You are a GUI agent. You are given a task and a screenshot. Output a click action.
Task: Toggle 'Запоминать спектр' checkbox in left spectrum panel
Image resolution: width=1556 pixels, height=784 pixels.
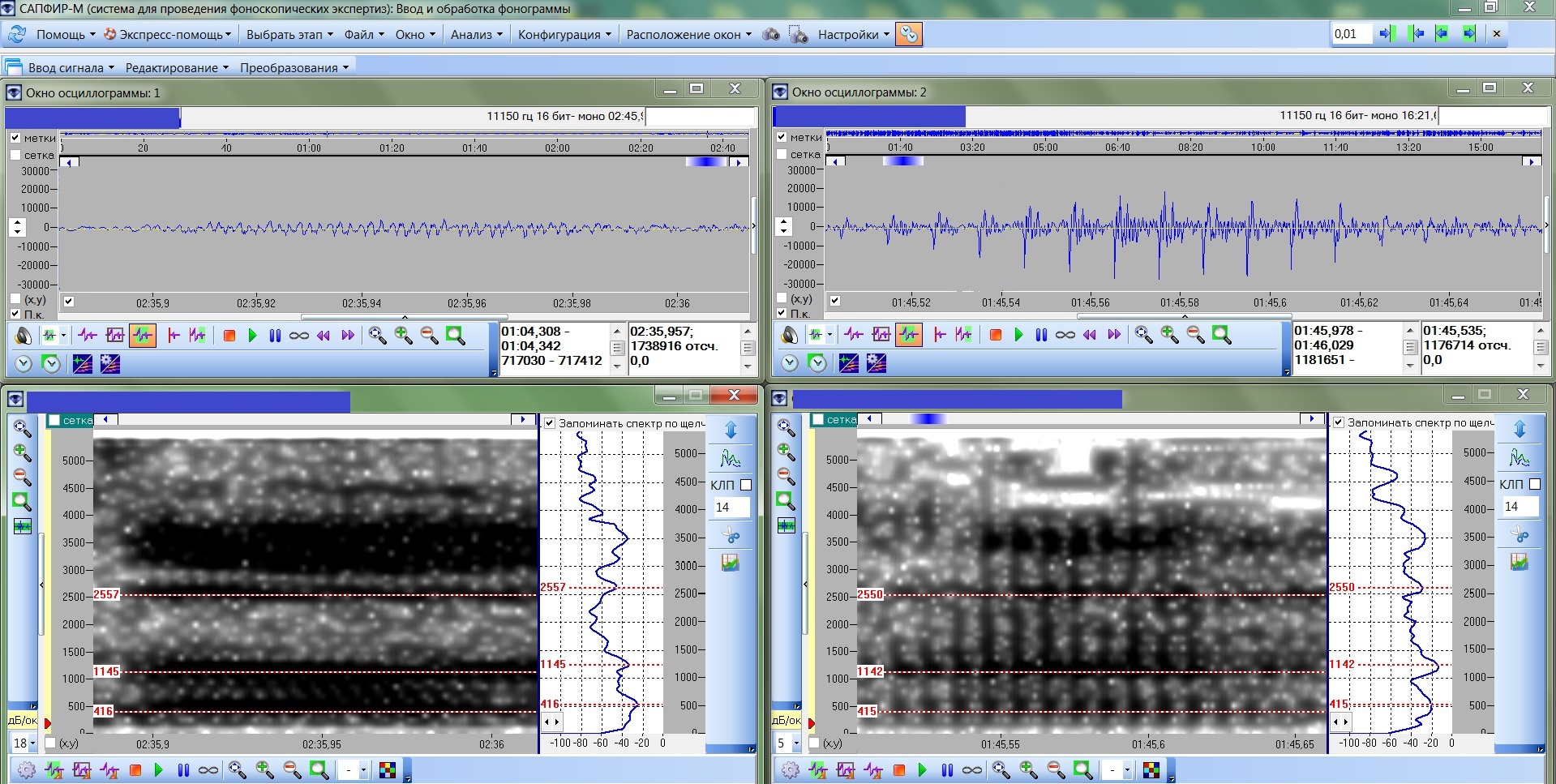tap(550, 423)
